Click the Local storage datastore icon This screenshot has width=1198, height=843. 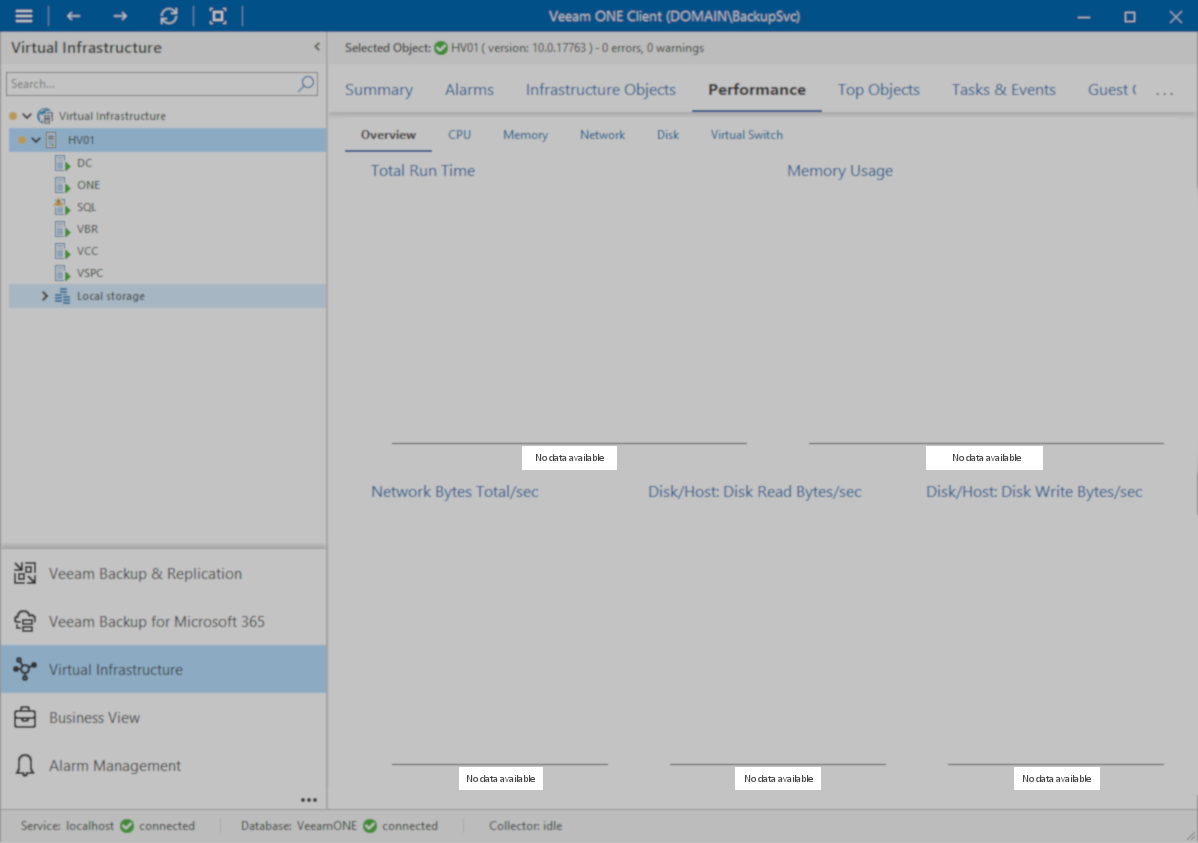click(62, 296)
